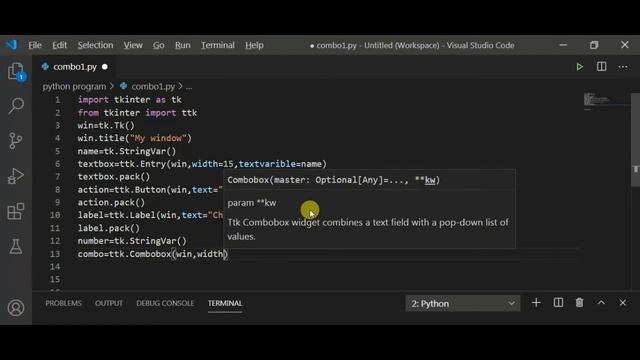
Task: Open the Go menu
Action: [158, 45]
